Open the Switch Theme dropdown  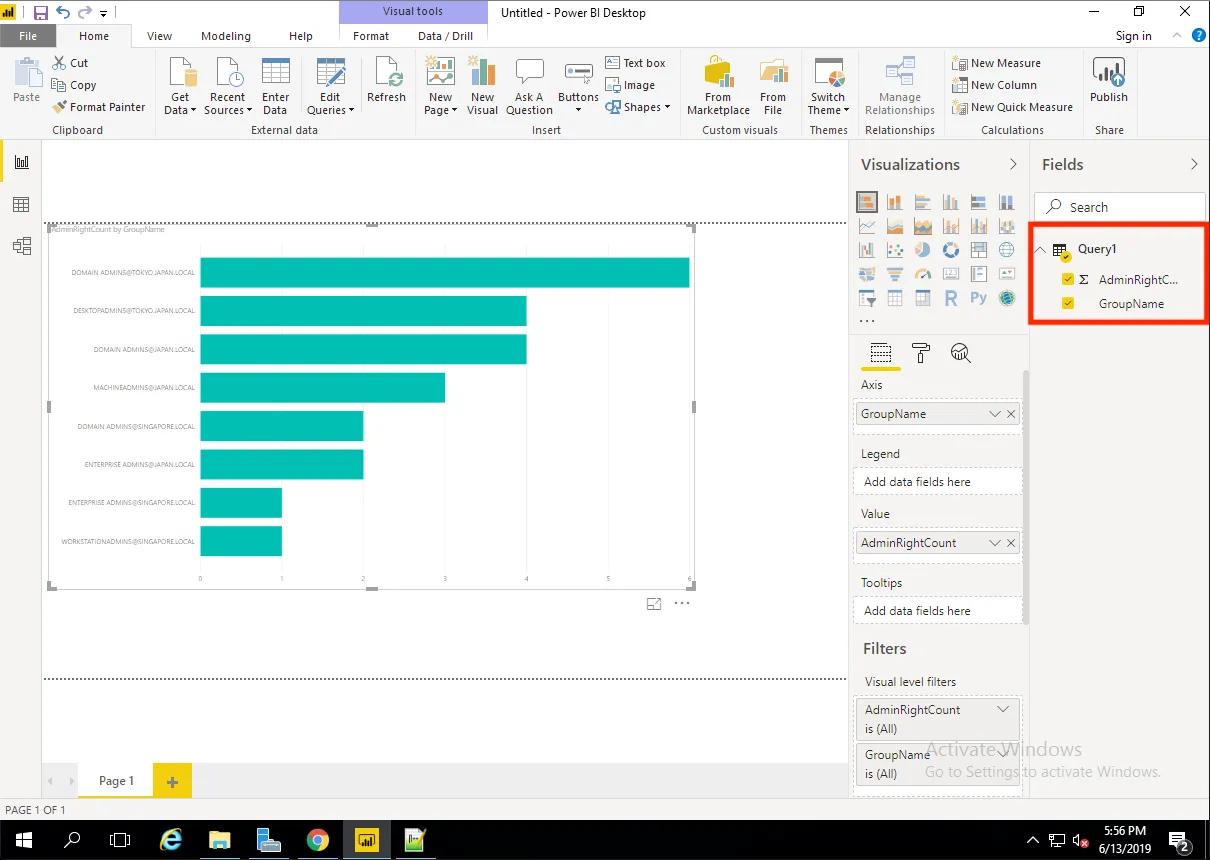pyautogui.click(x=828, y=86)
